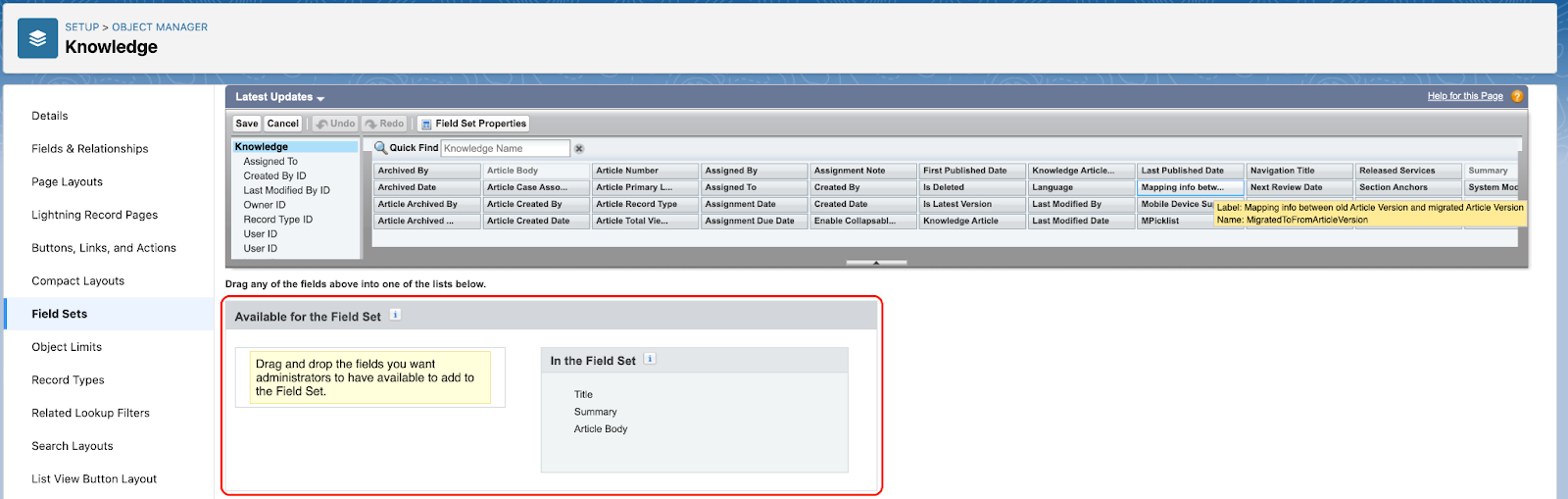Focus the Quick Find Knowledge Name field
The height and width of the screenshot is (499, 1568).
pos(506,148)
